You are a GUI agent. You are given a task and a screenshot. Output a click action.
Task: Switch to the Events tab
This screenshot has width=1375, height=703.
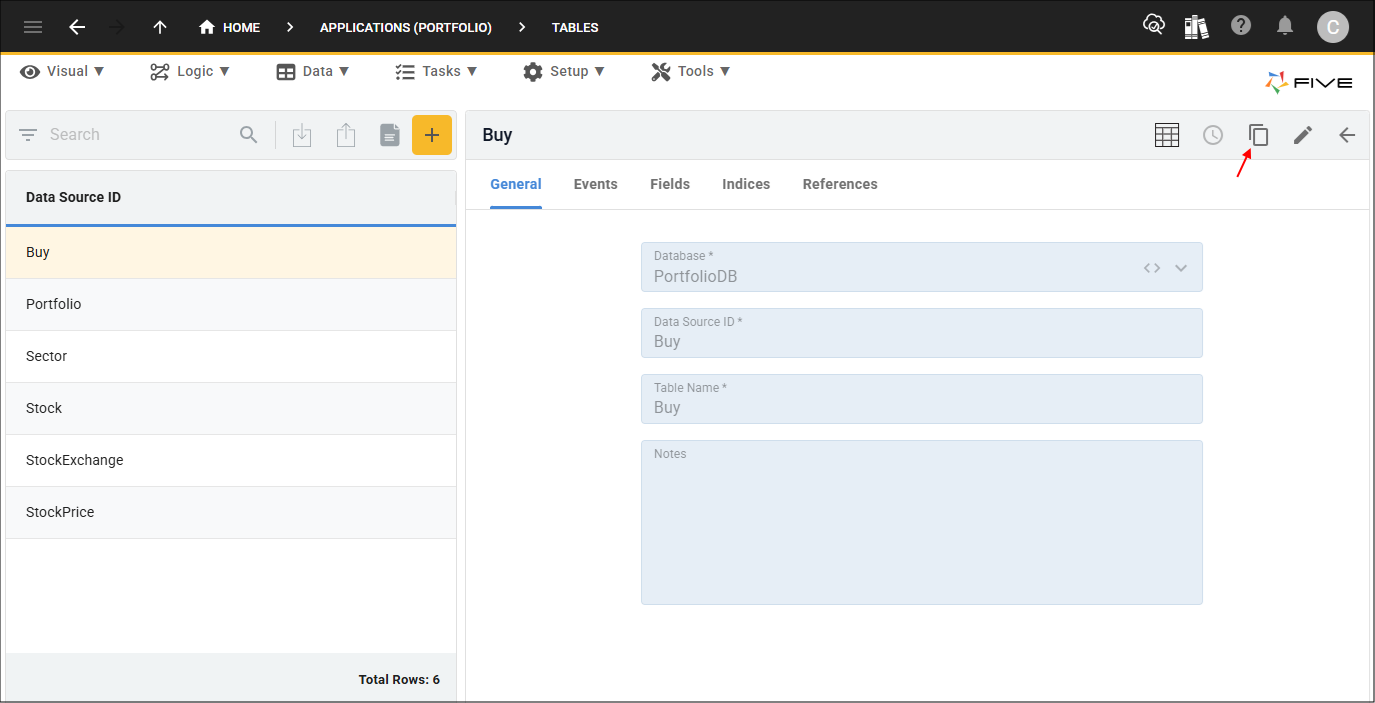596,184
